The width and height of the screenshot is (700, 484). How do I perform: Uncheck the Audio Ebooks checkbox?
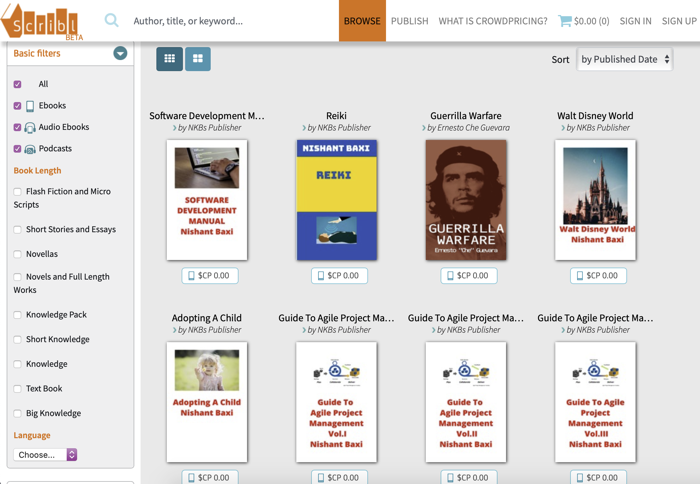click(17, 127)
